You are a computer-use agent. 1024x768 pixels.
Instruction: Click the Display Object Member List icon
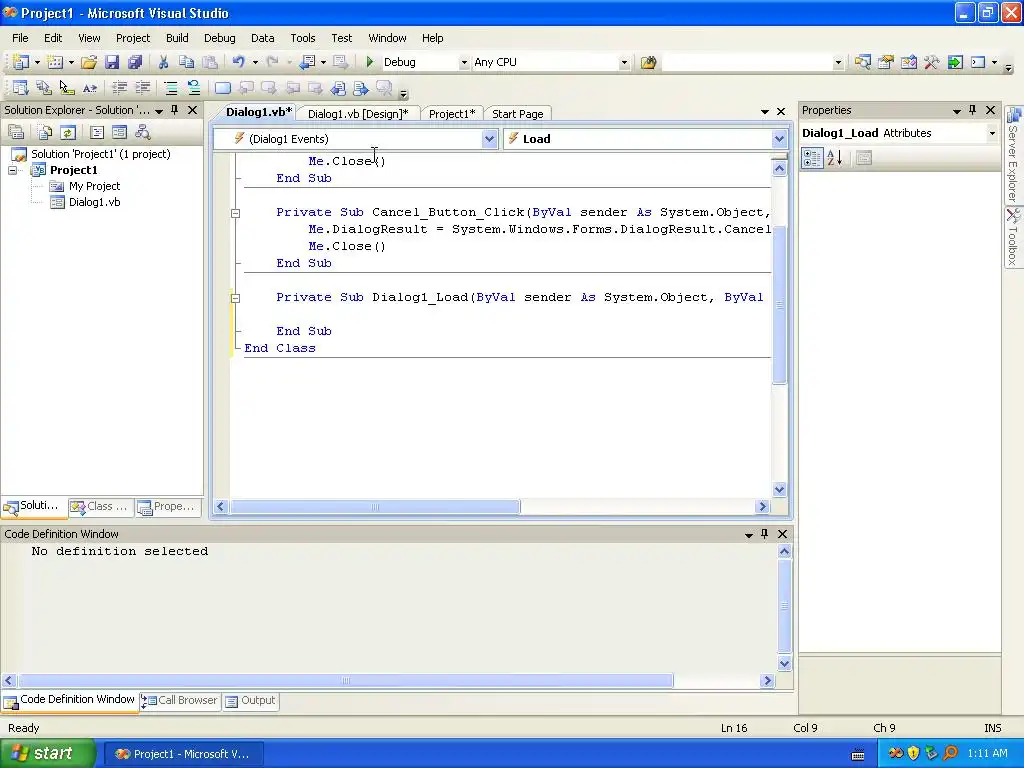[21, 88]
